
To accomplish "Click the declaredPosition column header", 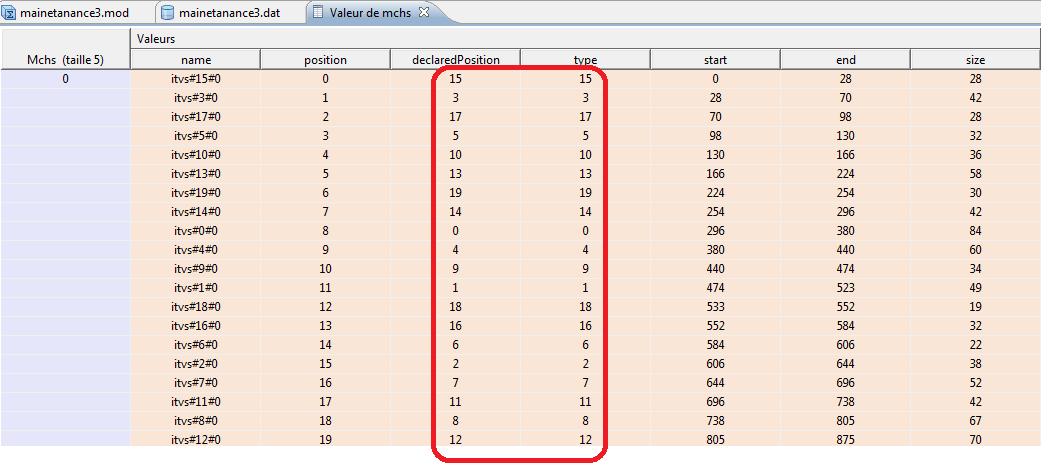I will pos(455,60).
